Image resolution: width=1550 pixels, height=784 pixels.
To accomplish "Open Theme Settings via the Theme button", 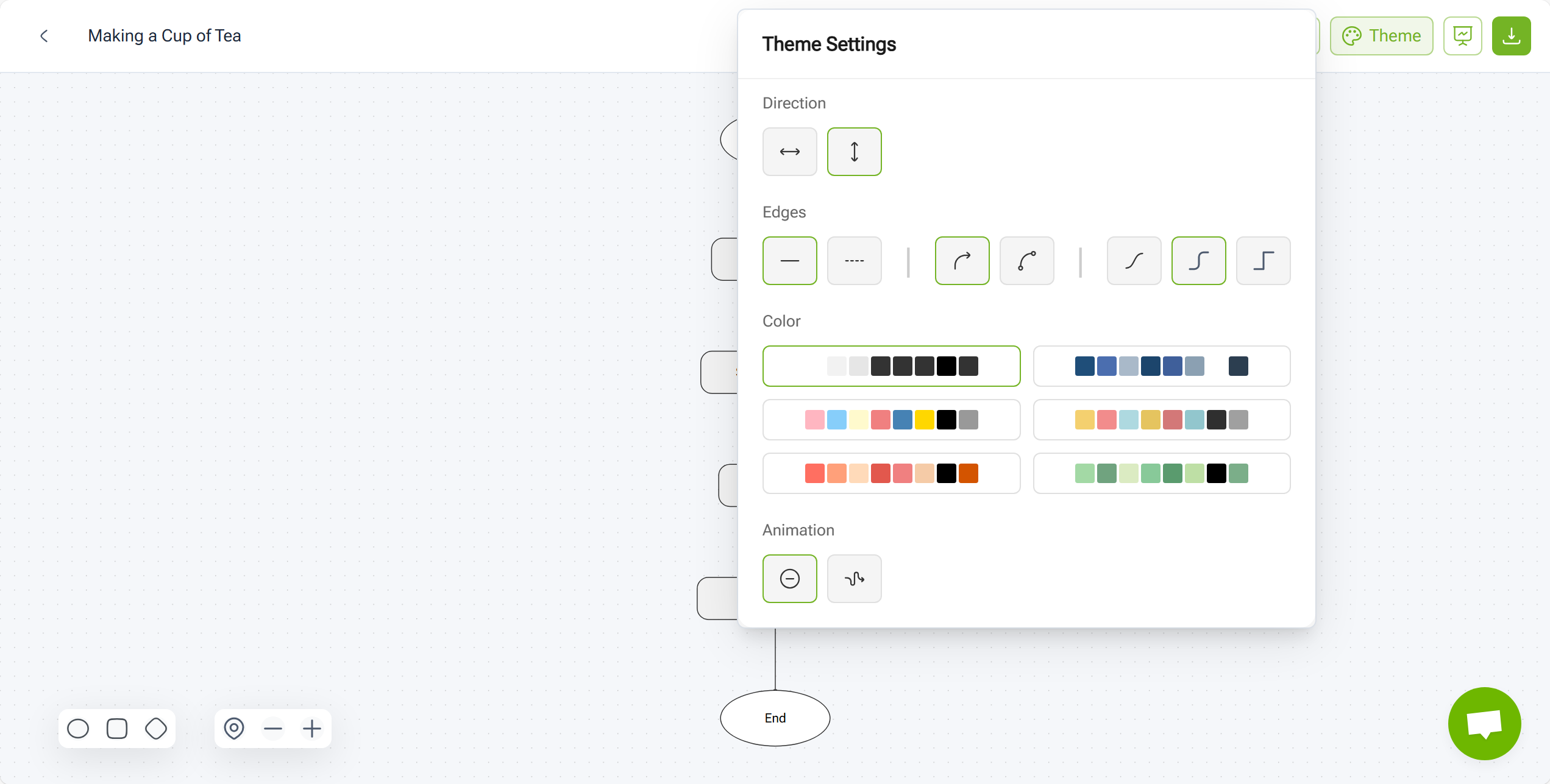I will [x=1381, y=35].
